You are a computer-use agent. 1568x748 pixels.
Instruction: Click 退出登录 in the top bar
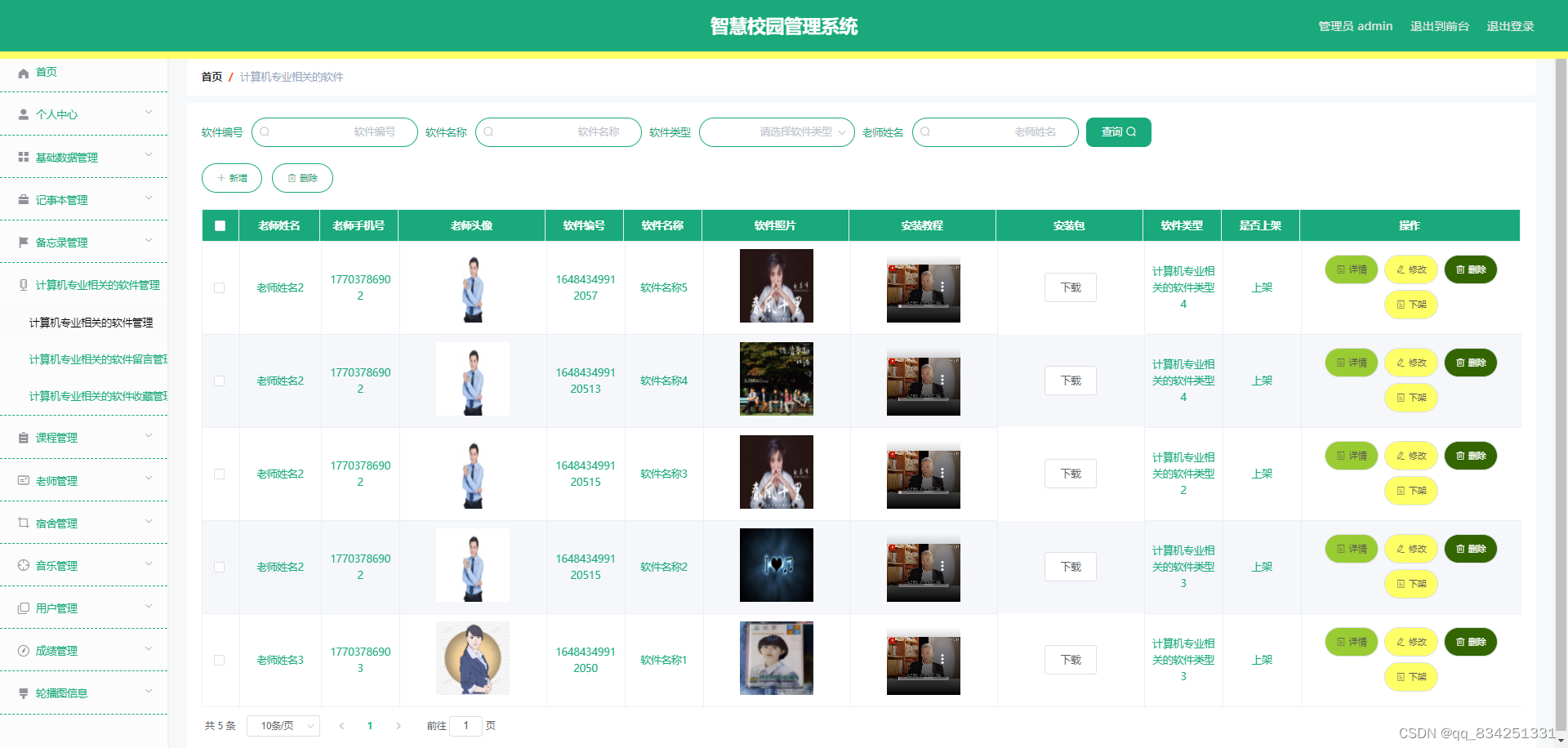[1510, 25]
